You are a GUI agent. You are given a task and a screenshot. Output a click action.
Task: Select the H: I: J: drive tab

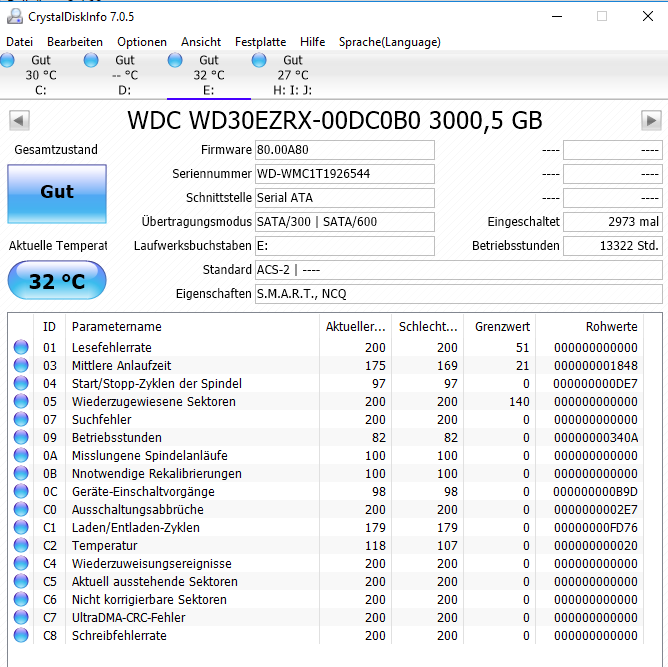click(x=293, y=75)
